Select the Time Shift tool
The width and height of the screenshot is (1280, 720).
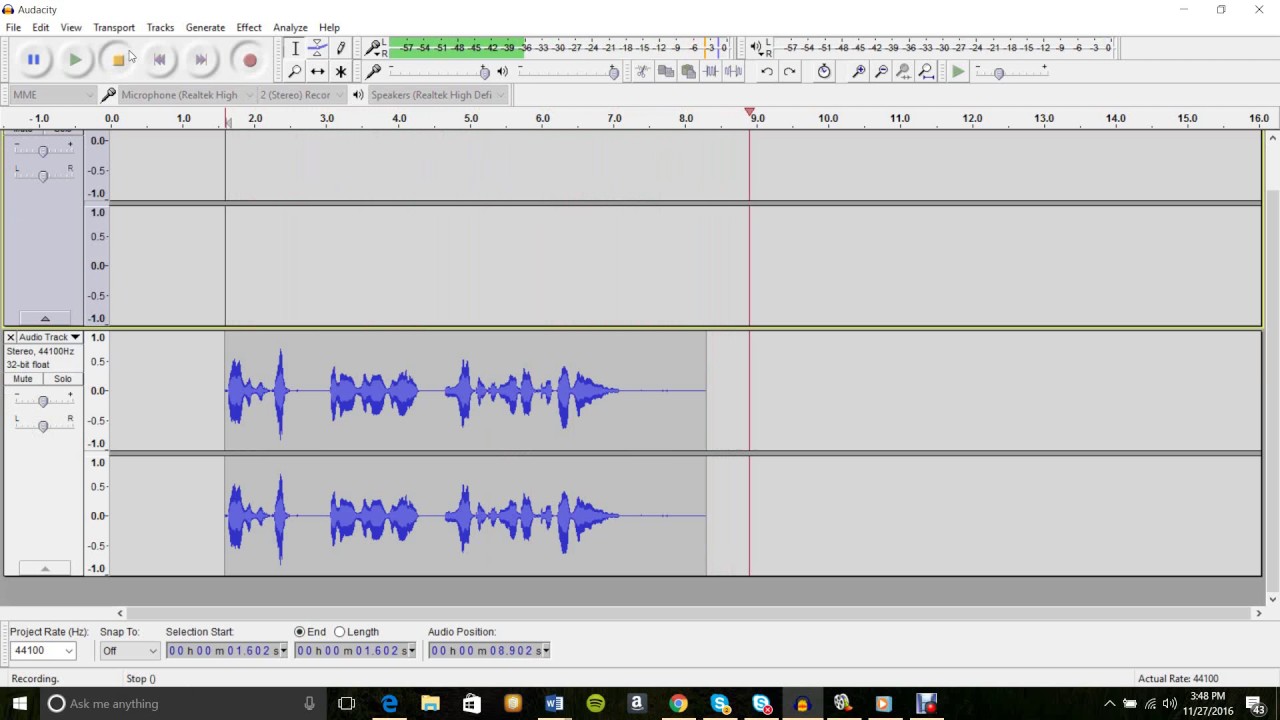click(x=317, y=71)
